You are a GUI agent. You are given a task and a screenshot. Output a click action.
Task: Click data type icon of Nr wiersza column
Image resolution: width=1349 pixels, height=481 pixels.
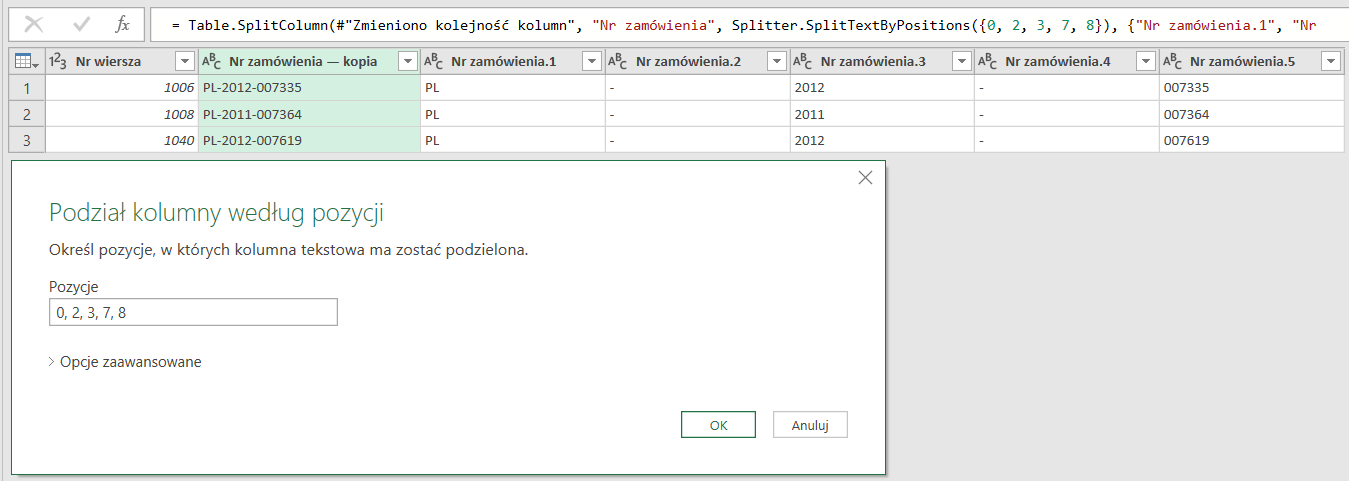[x=59, y=62]
